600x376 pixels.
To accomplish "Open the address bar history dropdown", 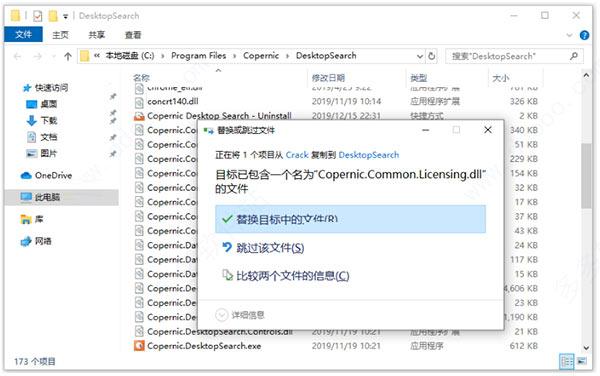I will [x=419, y=56].
